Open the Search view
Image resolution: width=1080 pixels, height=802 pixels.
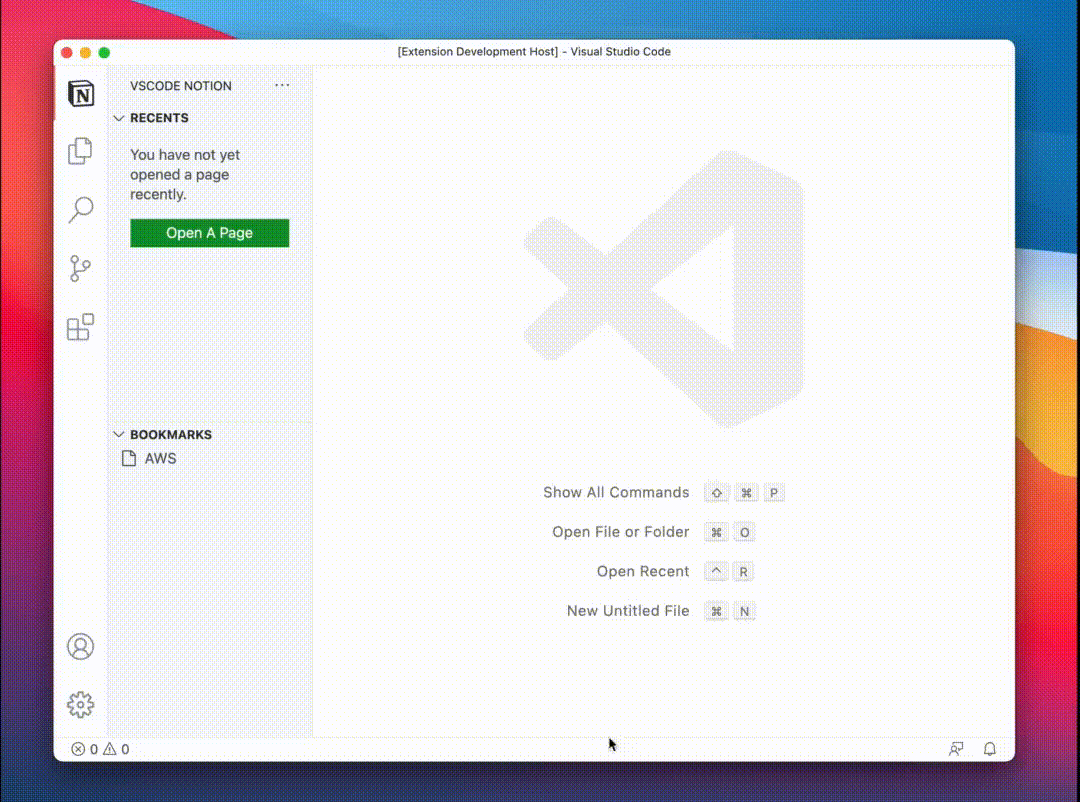click(81, 209)
